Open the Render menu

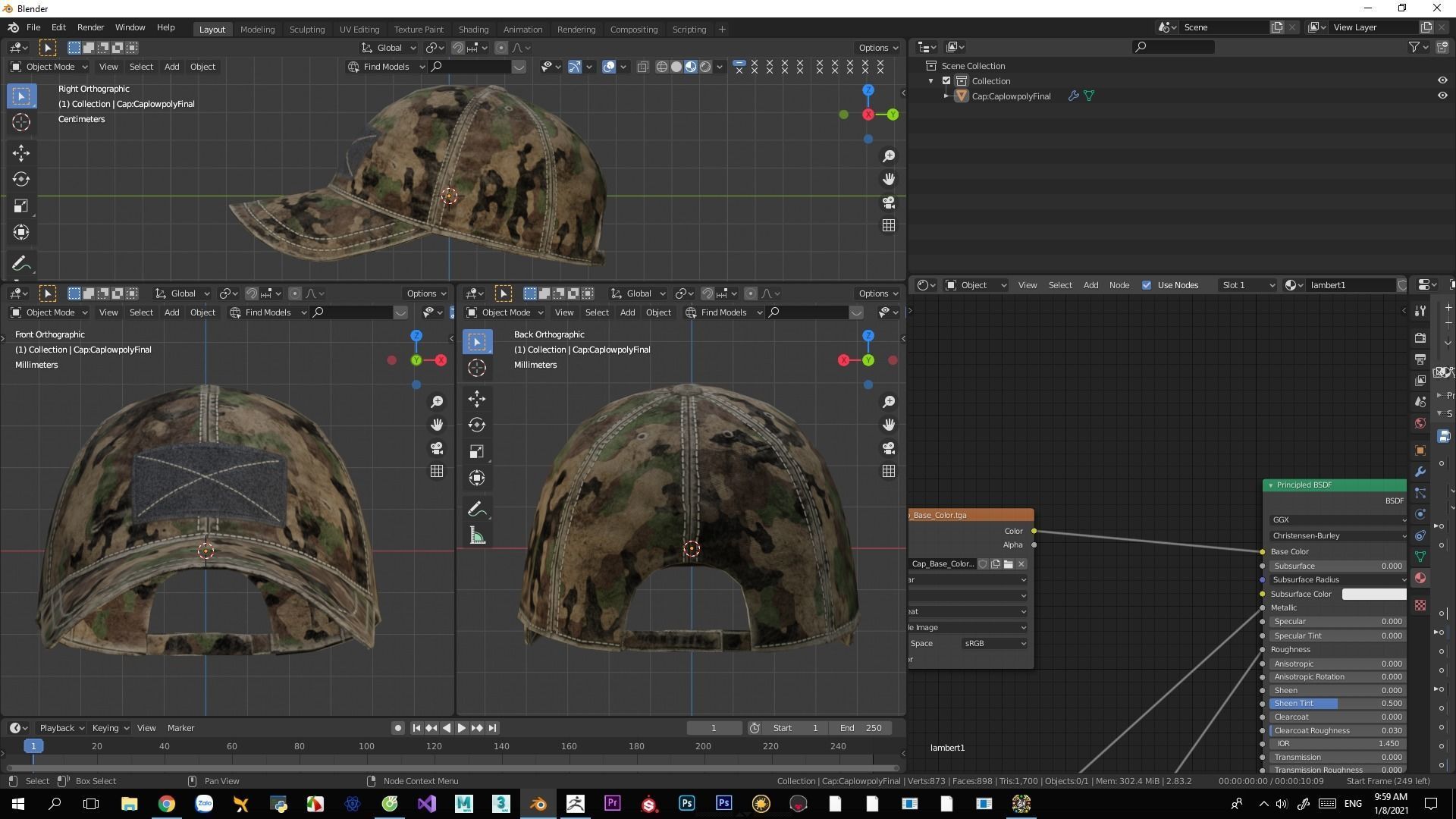pos(90,27)
